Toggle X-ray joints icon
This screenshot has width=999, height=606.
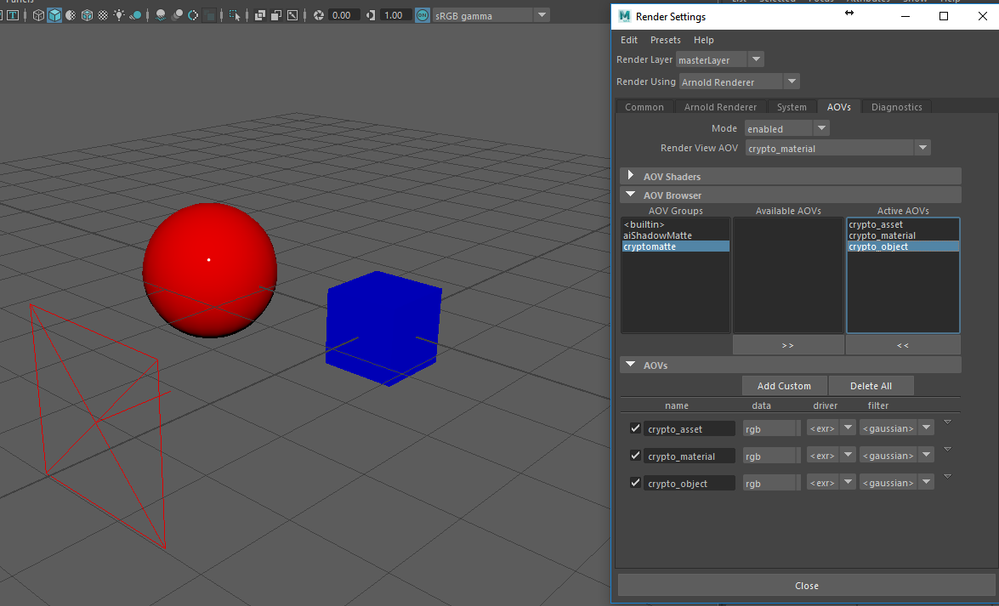tap(292, 15)
